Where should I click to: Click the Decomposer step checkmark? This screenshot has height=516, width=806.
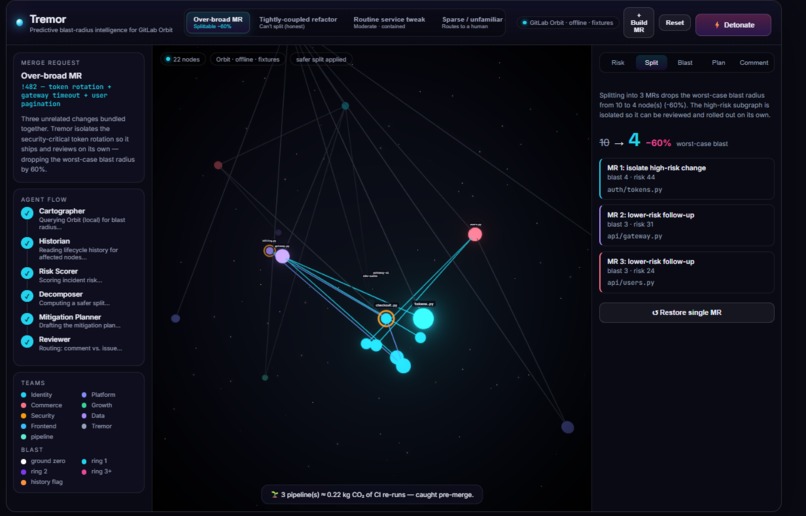coord(27,296)
